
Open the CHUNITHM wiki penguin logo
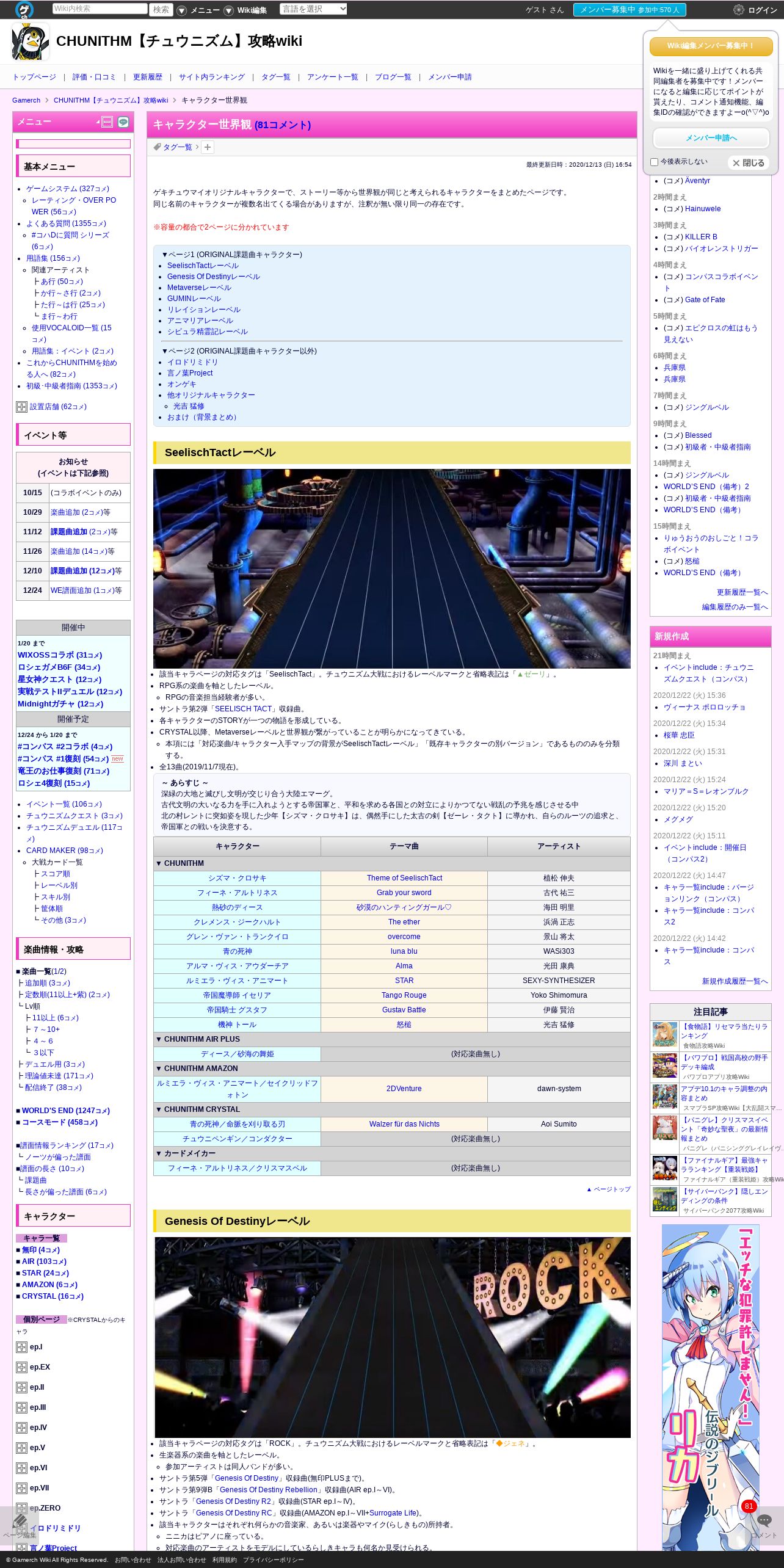[31, 42]
